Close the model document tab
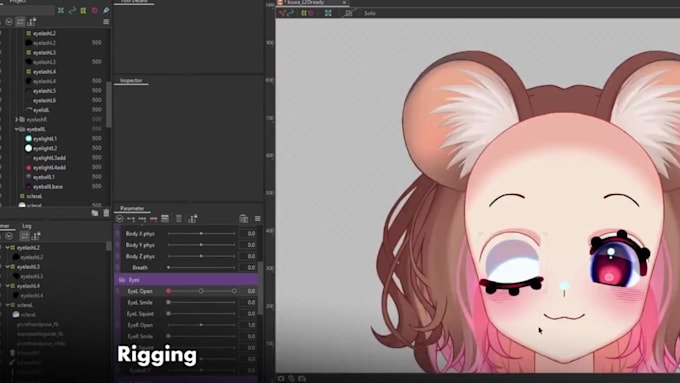This screenshot has height=383, width=680. [x=344, y=3]
